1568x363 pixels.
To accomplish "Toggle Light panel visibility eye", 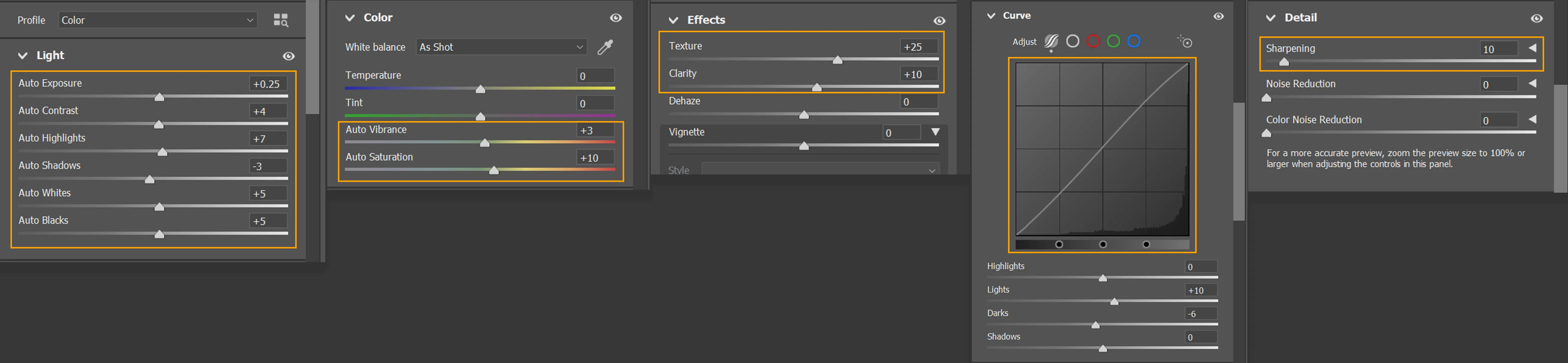I will (x=289, y=56).
